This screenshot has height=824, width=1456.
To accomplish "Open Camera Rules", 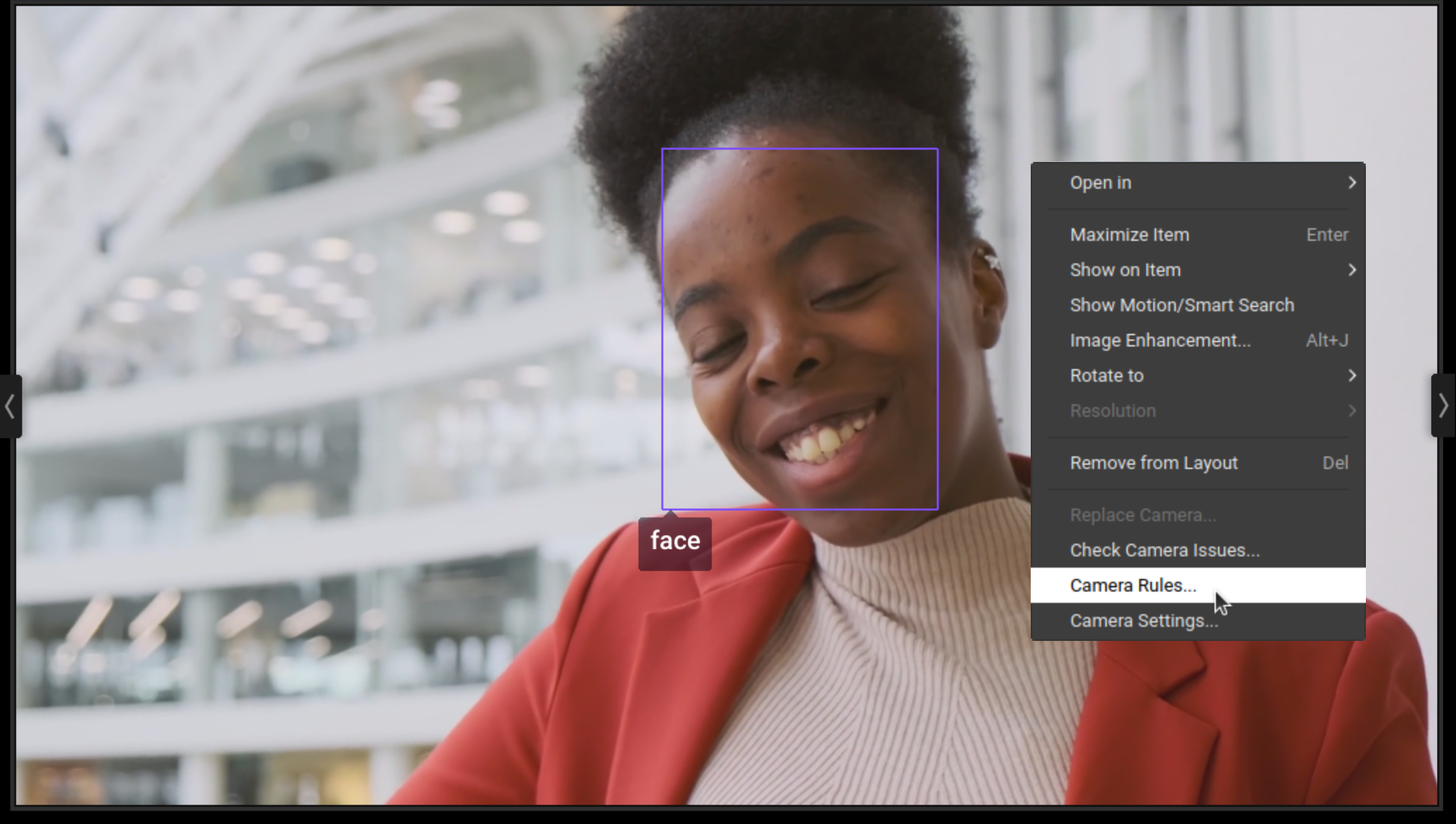I will (x=1132, y=586).
